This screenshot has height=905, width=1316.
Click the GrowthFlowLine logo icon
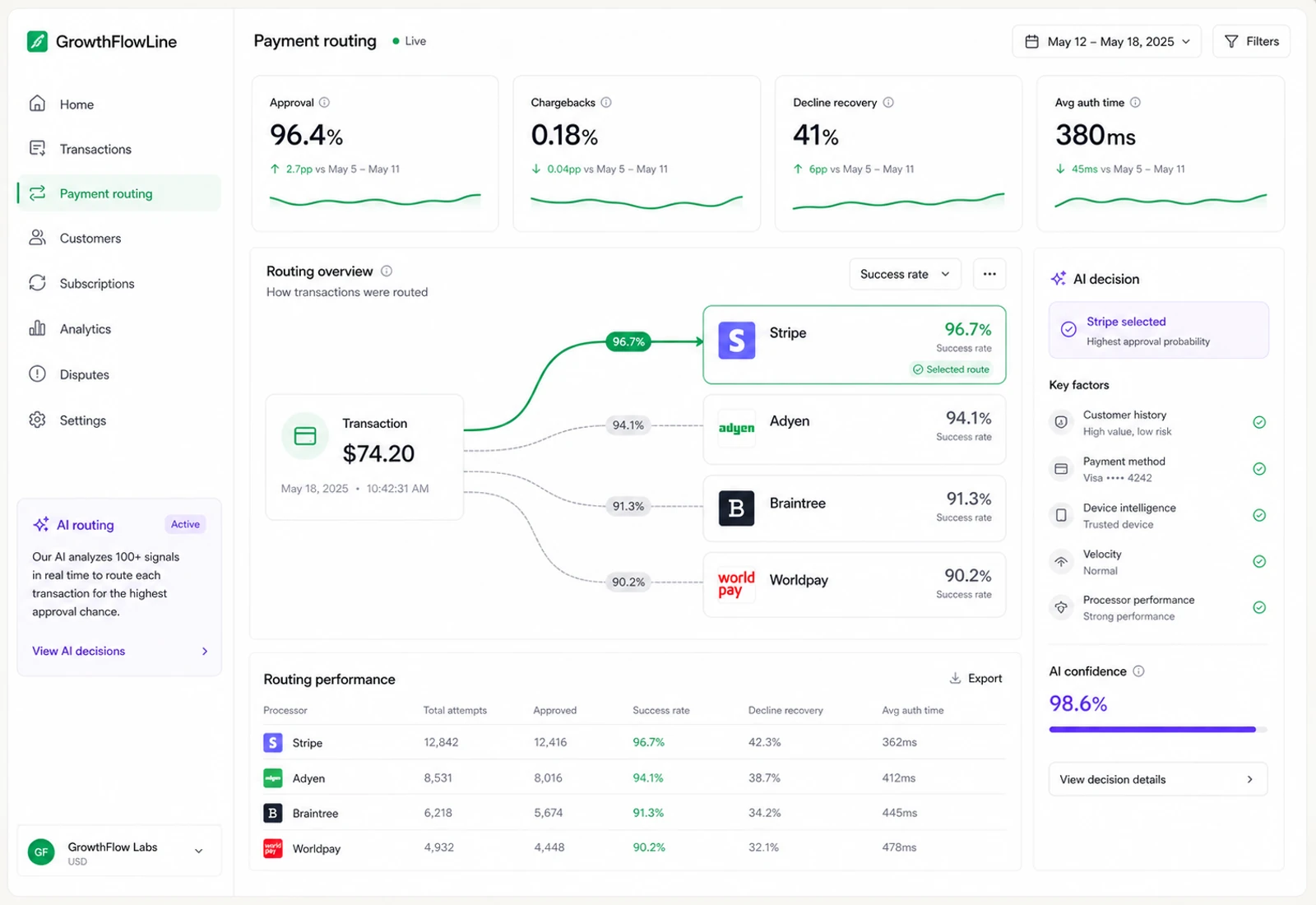pyautogui.click(x=37, y=41)
